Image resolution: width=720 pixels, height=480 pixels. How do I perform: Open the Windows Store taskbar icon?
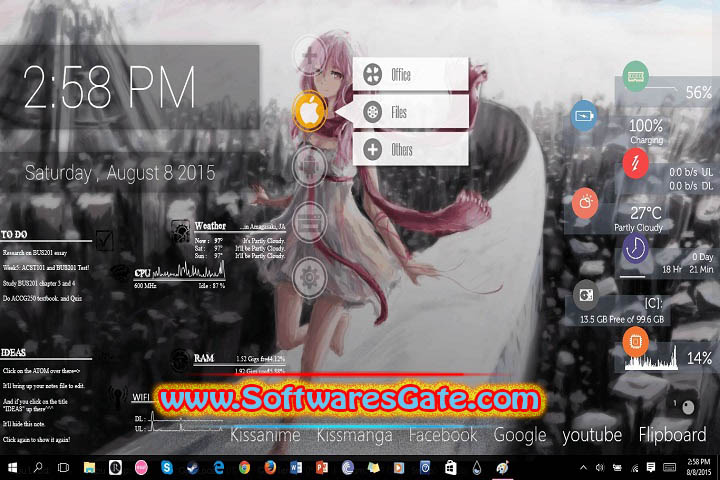click(451, 468)
